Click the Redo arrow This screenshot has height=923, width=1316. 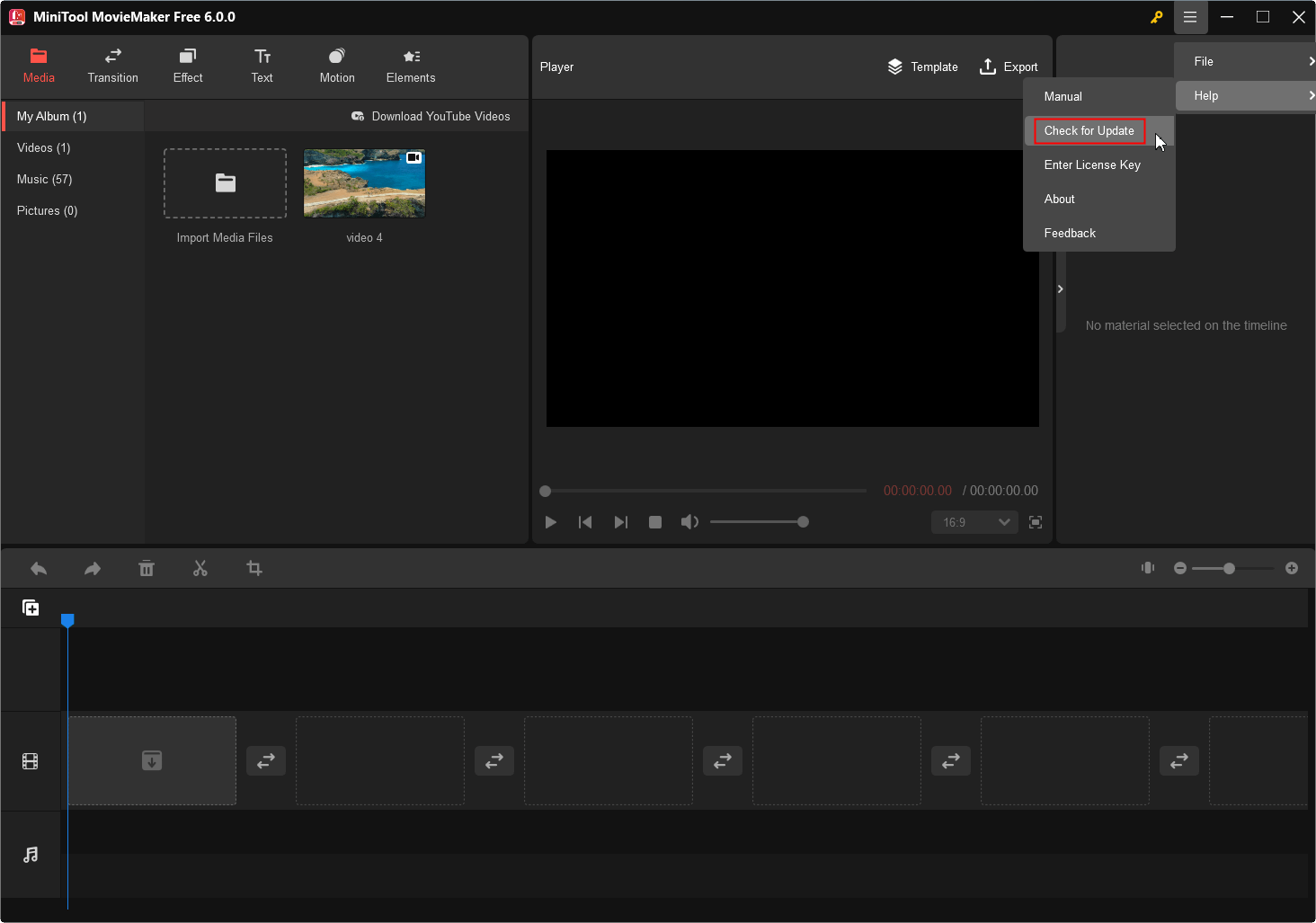pos(93,568)
